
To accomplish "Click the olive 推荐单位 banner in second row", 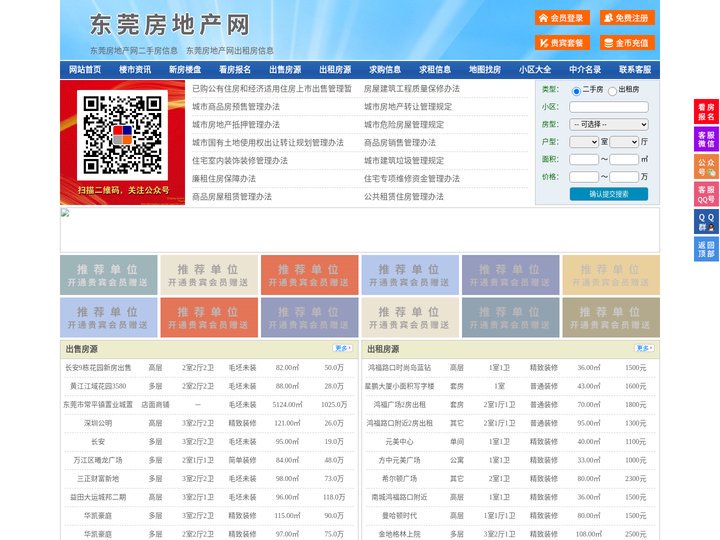I will point(611,317).
